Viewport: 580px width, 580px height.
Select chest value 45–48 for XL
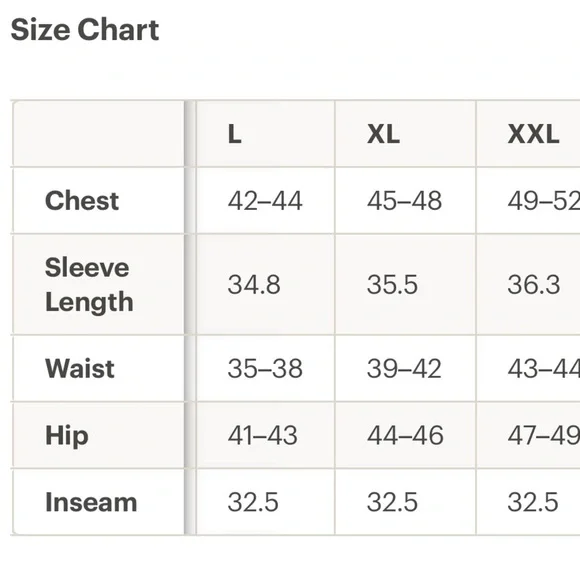405,200
